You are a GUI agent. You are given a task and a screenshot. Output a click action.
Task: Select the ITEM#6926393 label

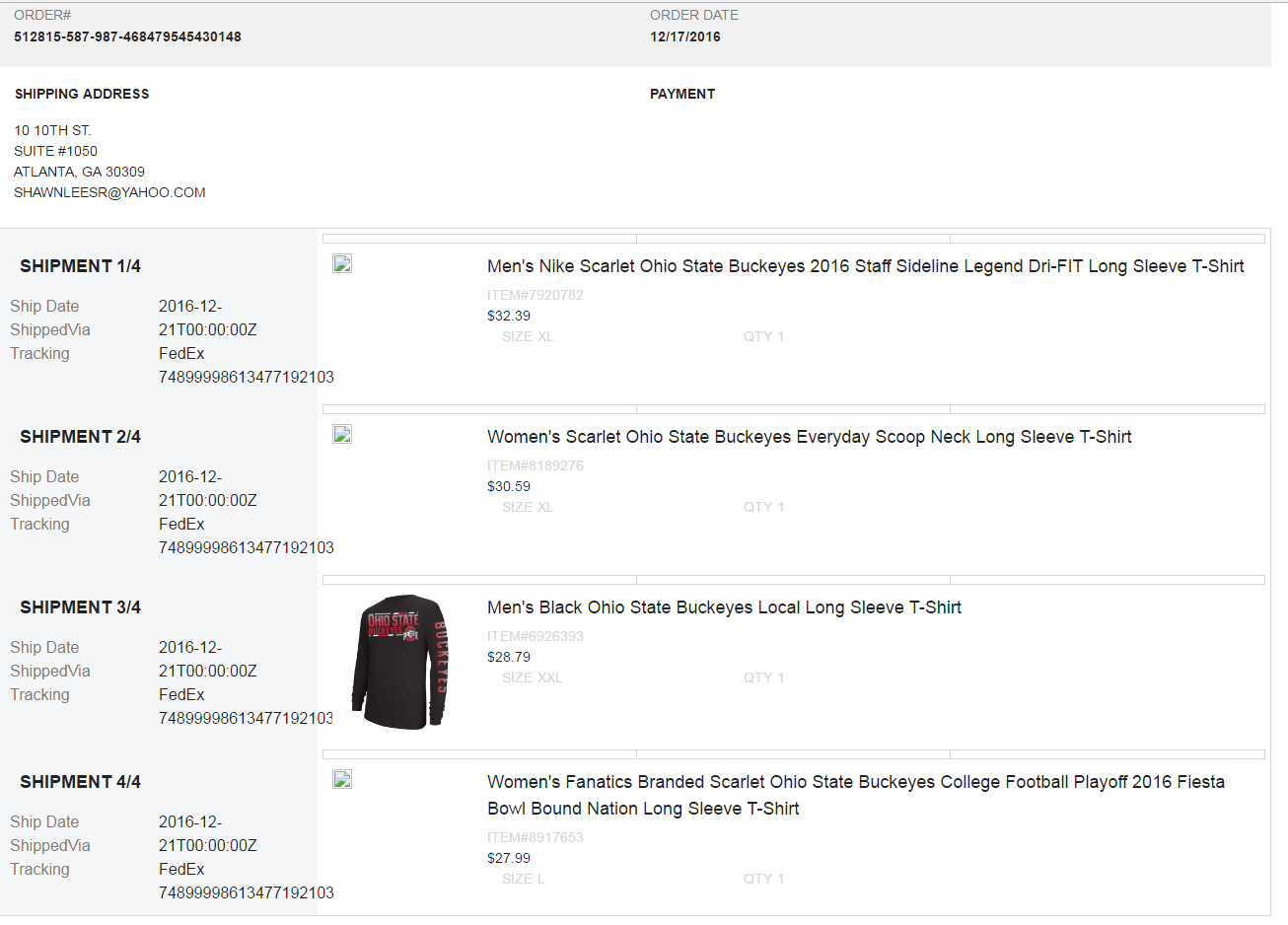coord(536,636)
